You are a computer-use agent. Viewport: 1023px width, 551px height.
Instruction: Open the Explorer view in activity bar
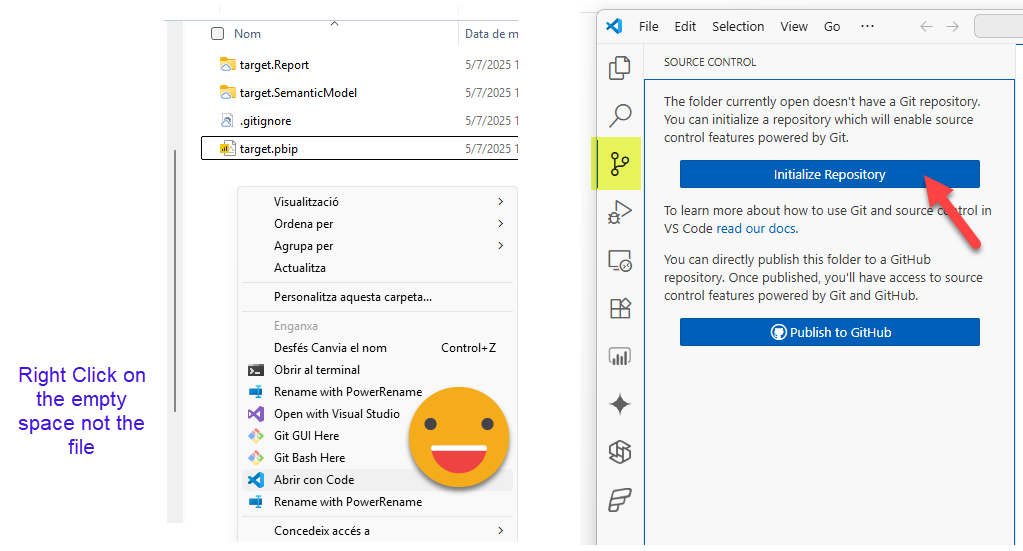click(620, 68)
